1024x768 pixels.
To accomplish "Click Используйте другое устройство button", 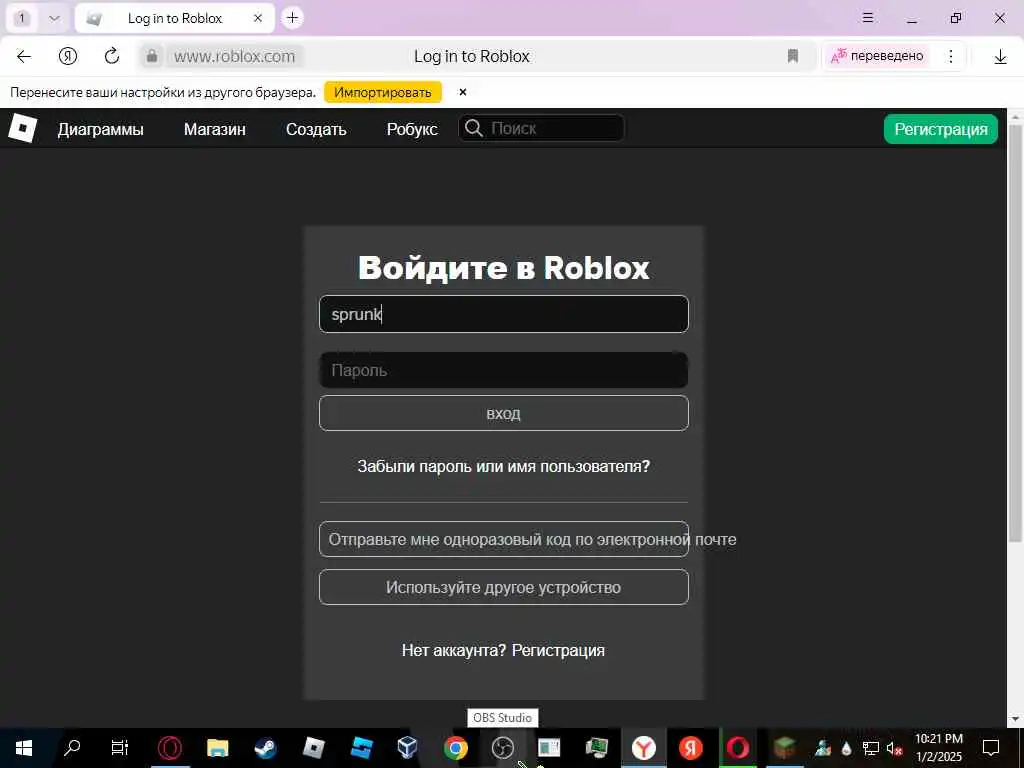I will tap(504, 587).
